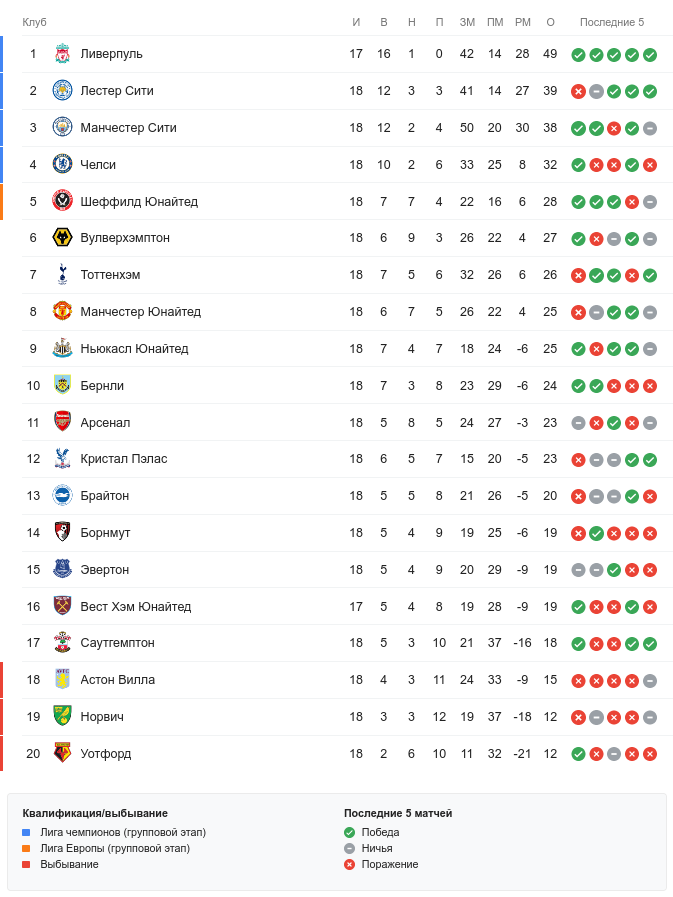Select the Кристал Пэлас team name

tap(124, 459)
